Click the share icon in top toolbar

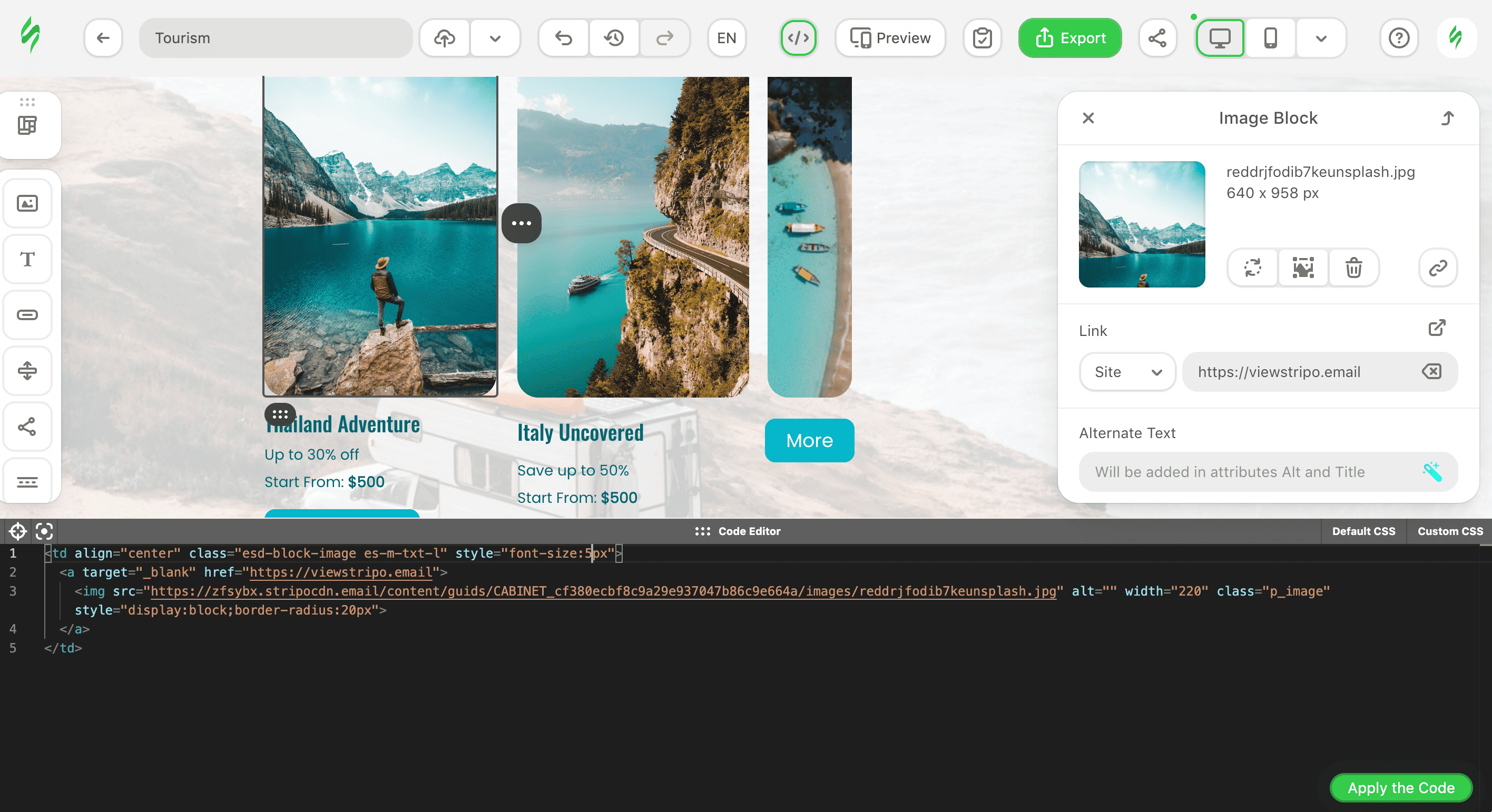tap(1157, 38)
